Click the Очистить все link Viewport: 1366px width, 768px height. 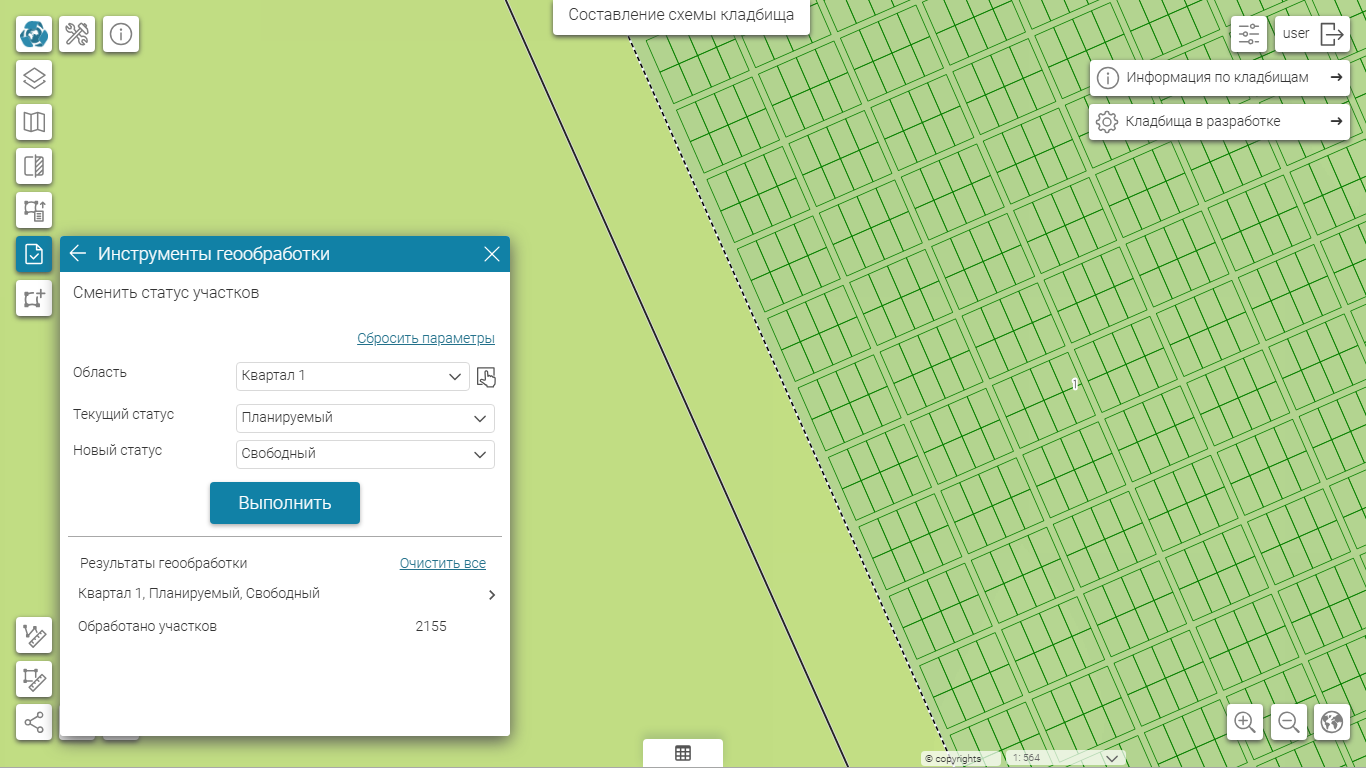pos(442,564)
